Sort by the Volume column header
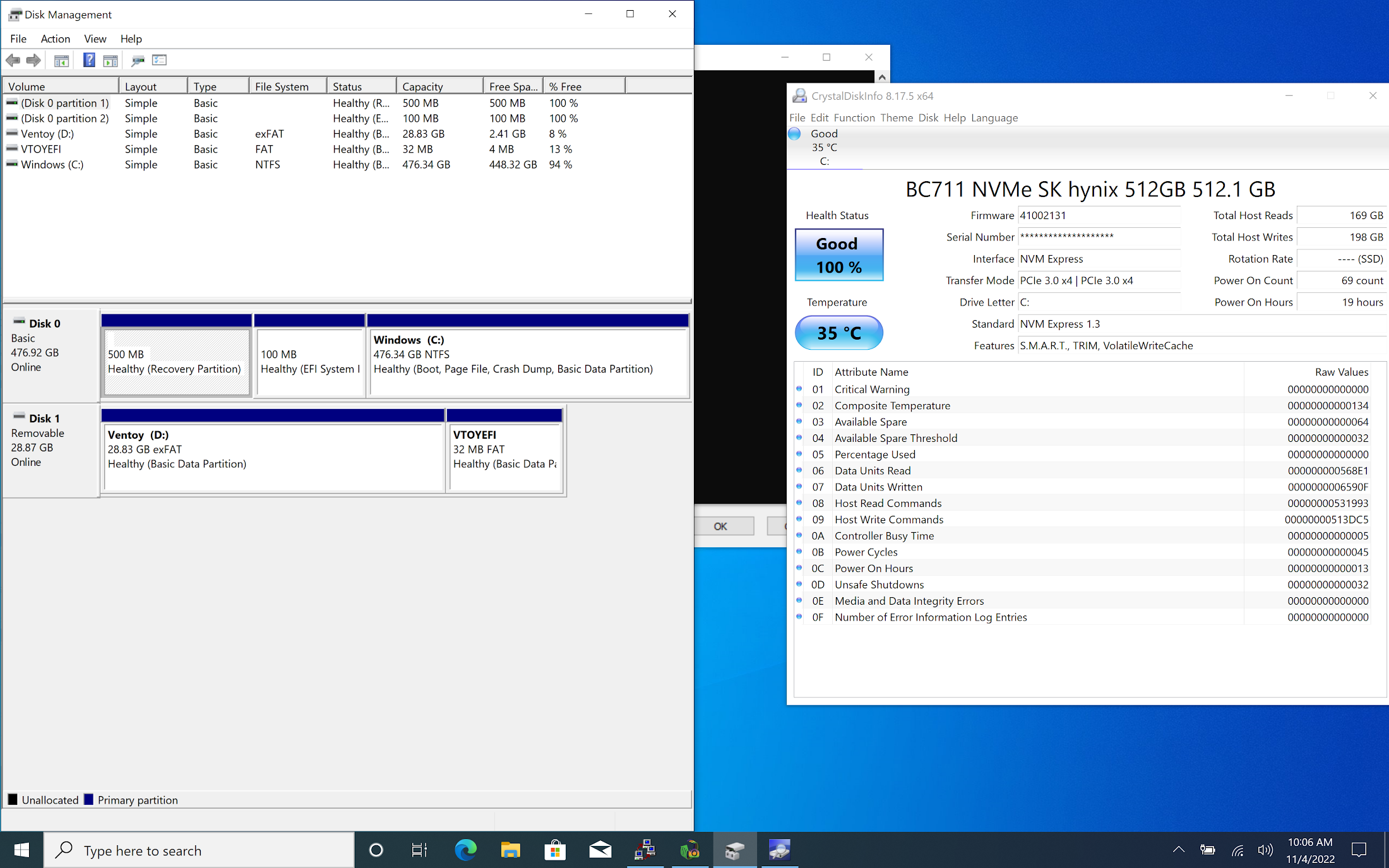This screenshot has height=868, width=1389. point(61,86)
